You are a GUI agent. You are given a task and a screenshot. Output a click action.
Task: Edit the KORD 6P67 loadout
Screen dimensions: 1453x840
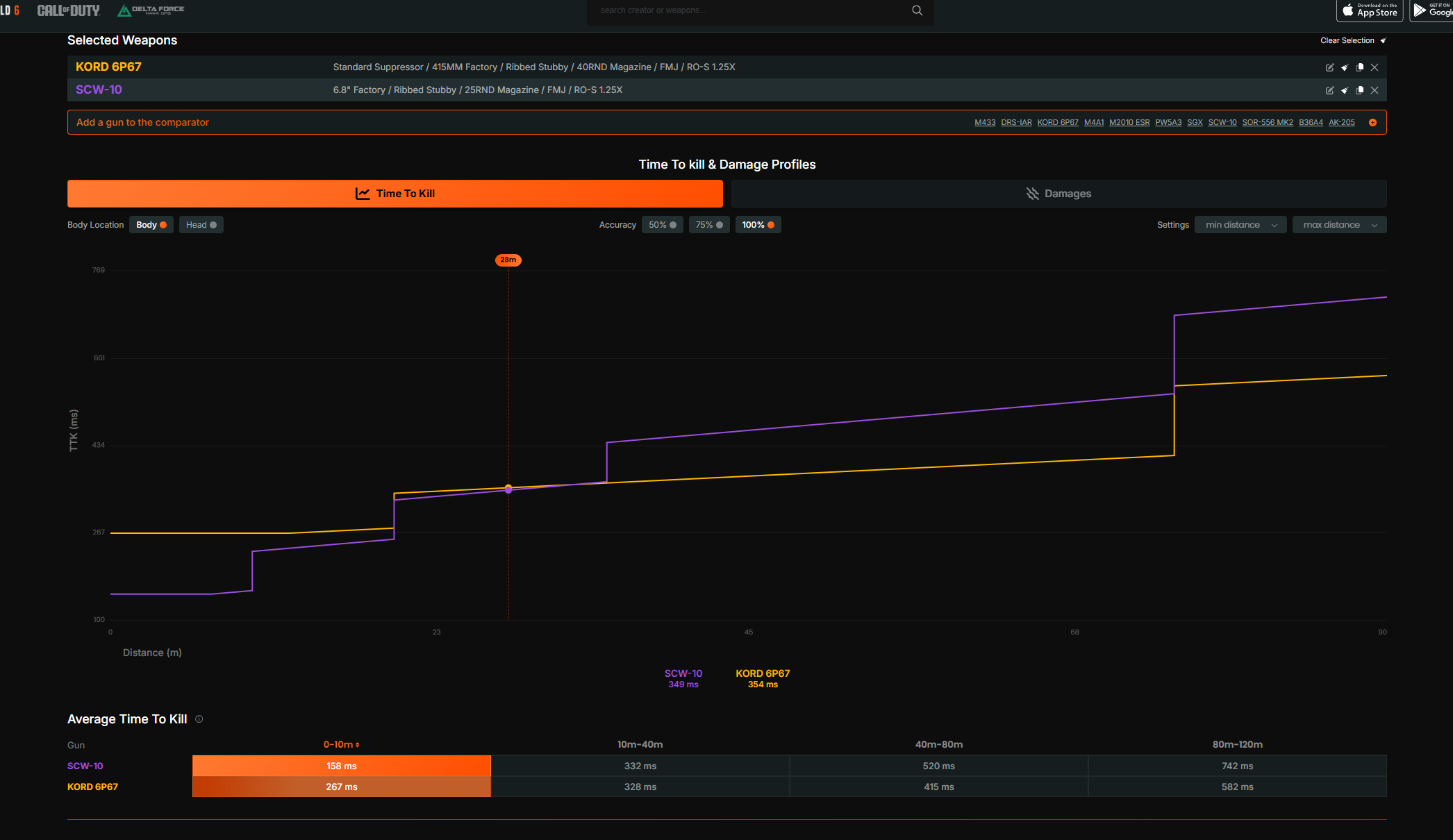point(1329,67)
